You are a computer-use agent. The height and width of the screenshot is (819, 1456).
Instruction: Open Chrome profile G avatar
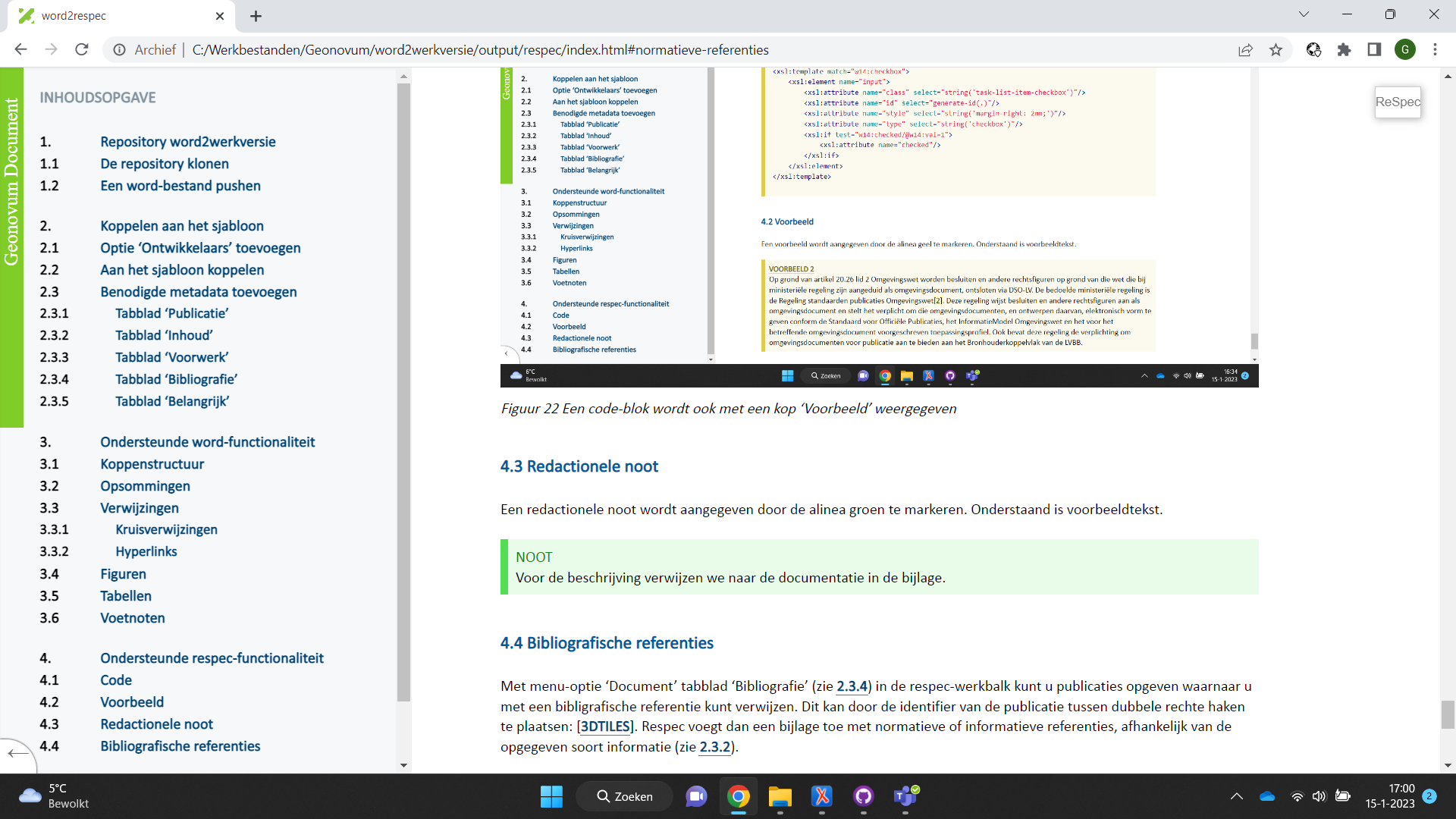pos(1405,50)
